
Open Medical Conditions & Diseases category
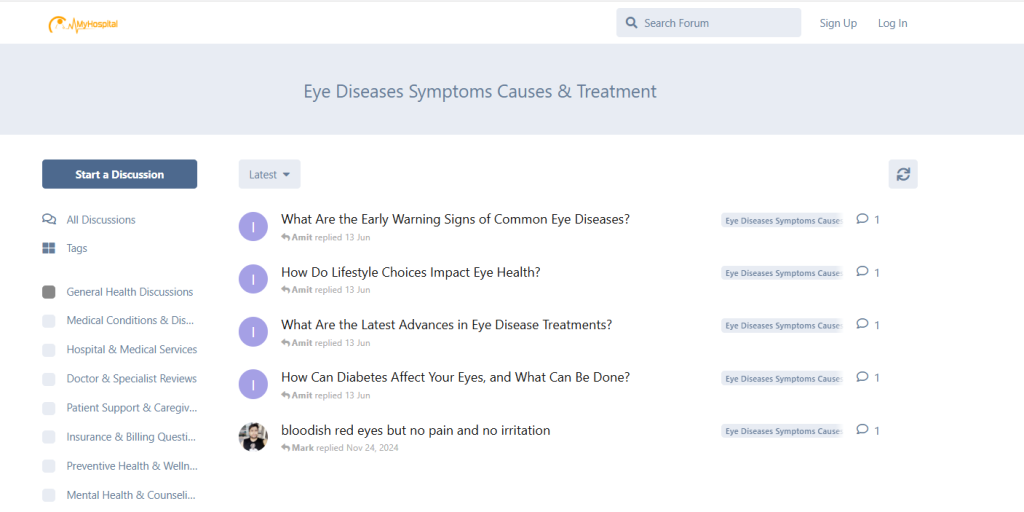click(x=130, y=321)
